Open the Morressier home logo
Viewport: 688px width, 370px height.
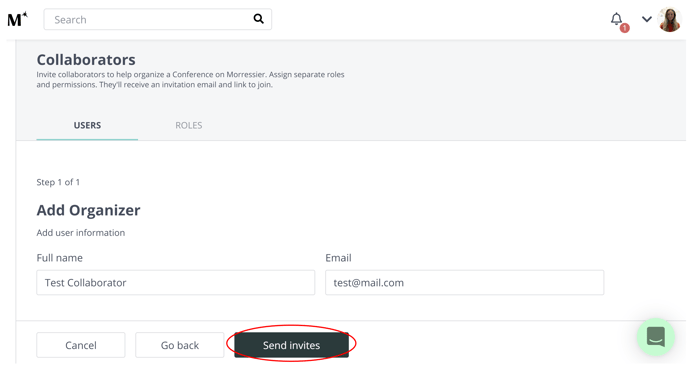17,19
